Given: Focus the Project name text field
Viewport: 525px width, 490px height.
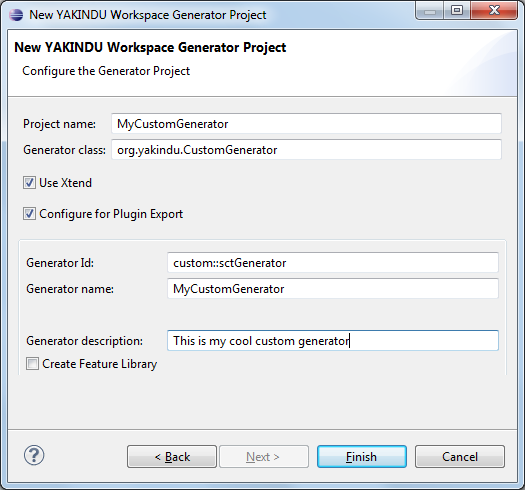Looking at the screenshot, I should pyautogui.click(x=306, y=124).
